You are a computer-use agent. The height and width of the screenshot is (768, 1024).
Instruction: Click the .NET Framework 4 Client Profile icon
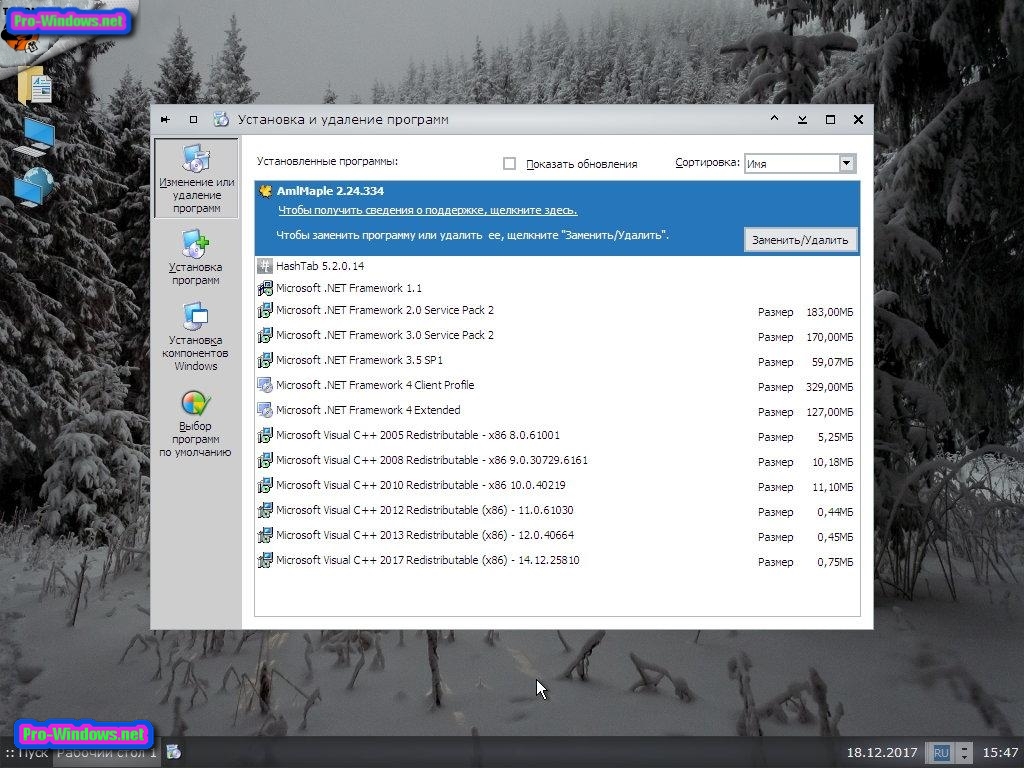tap(264, 385)
